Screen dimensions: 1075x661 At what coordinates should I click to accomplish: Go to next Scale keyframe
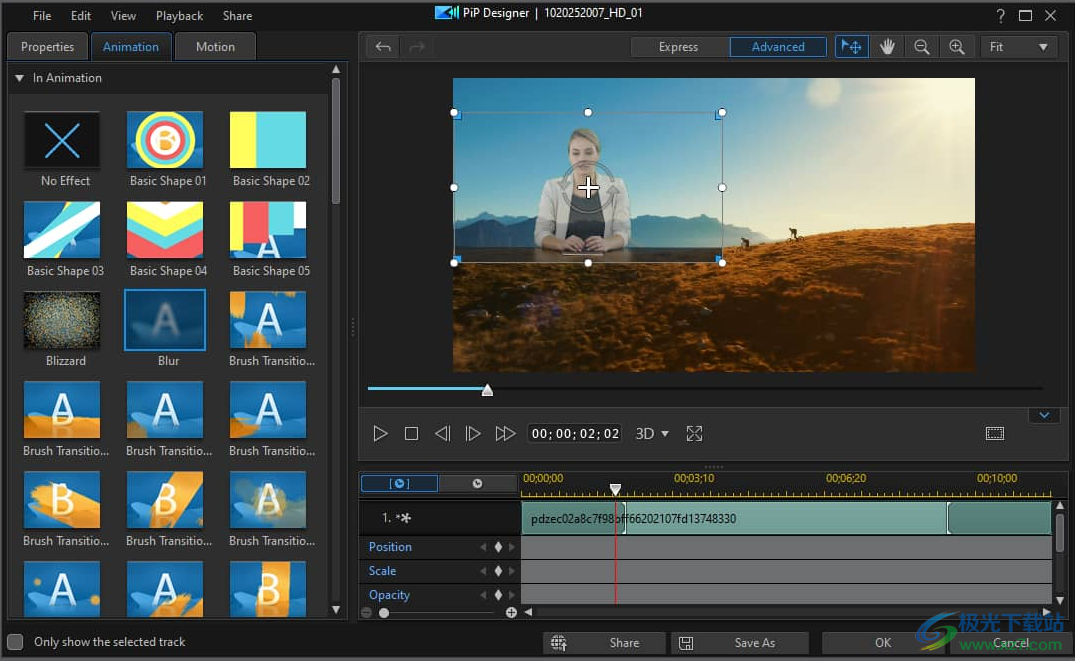coord(511,570)
